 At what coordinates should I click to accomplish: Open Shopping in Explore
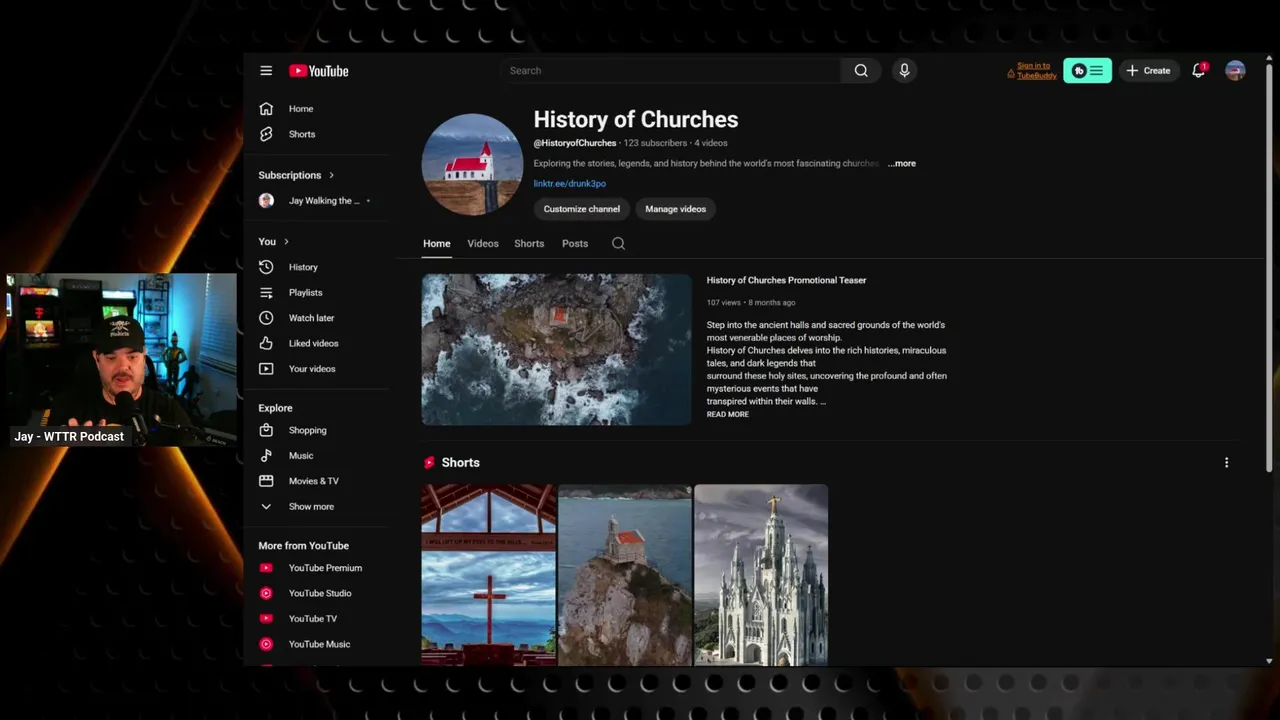coord(307,430)
